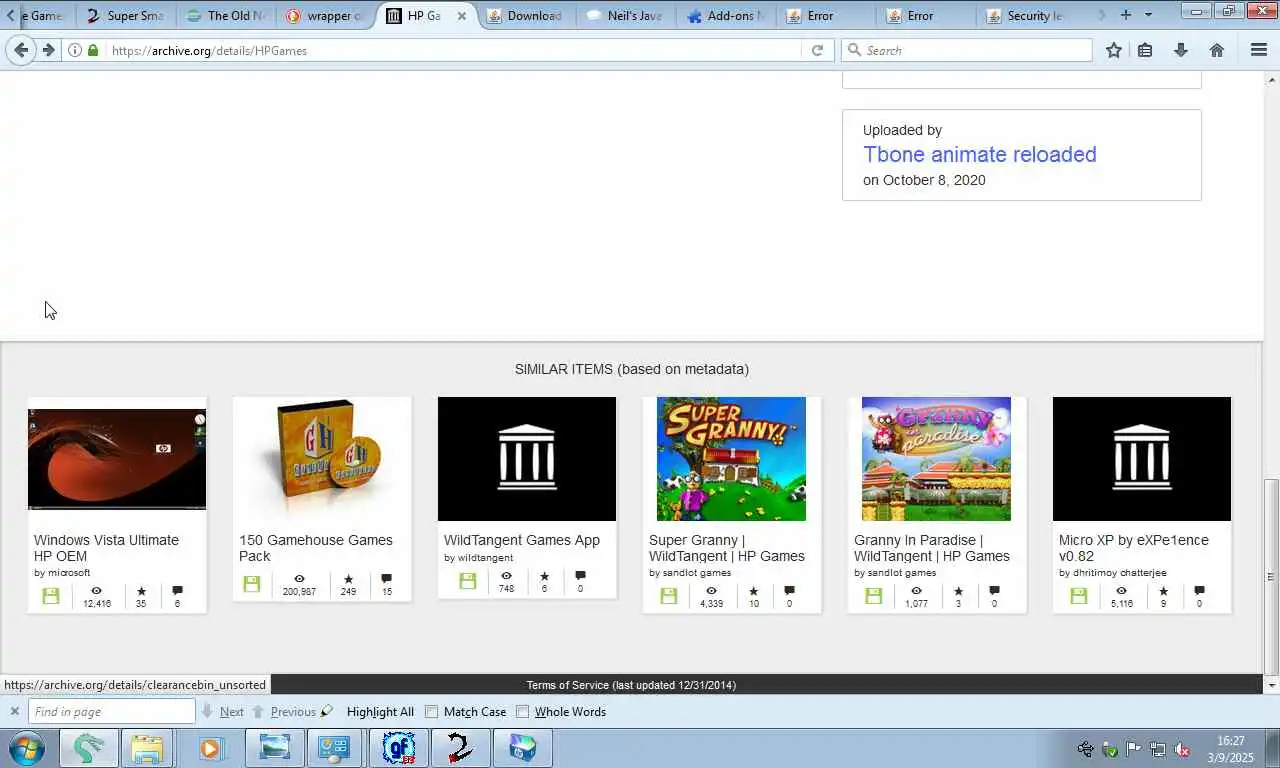Click favorites star on Gamehouse card
This screenshot has height=768, width=1280.
348,579
